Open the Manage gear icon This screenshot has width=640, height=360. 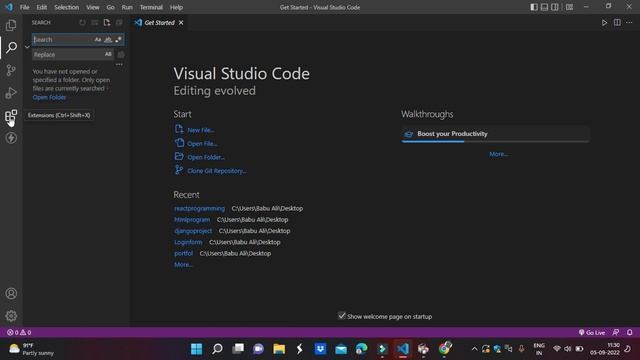pyautogui.click(x=11, y=316)
